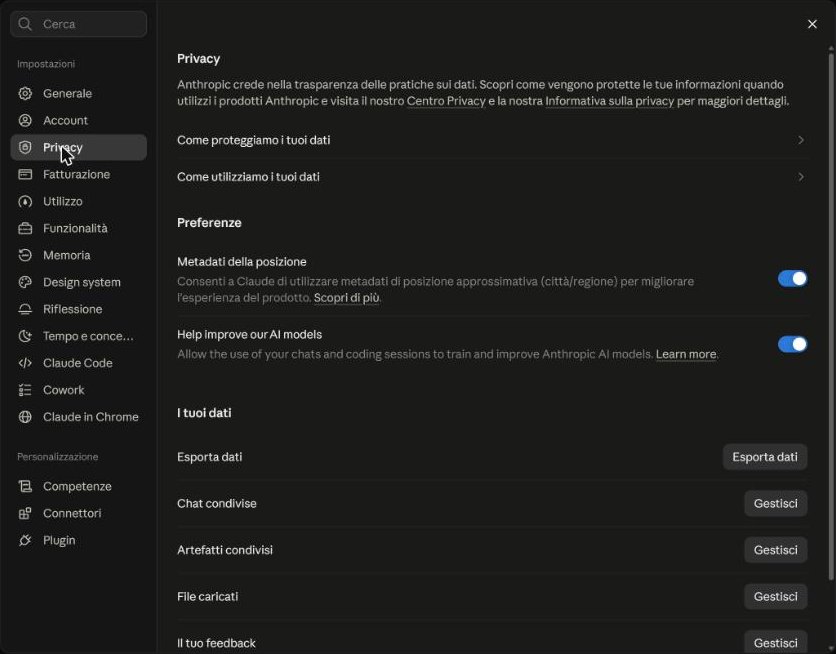This screenshot has height=654, width=836.
Task: Click the Claude in Chrome globe icon
Action: pos(25,417)
